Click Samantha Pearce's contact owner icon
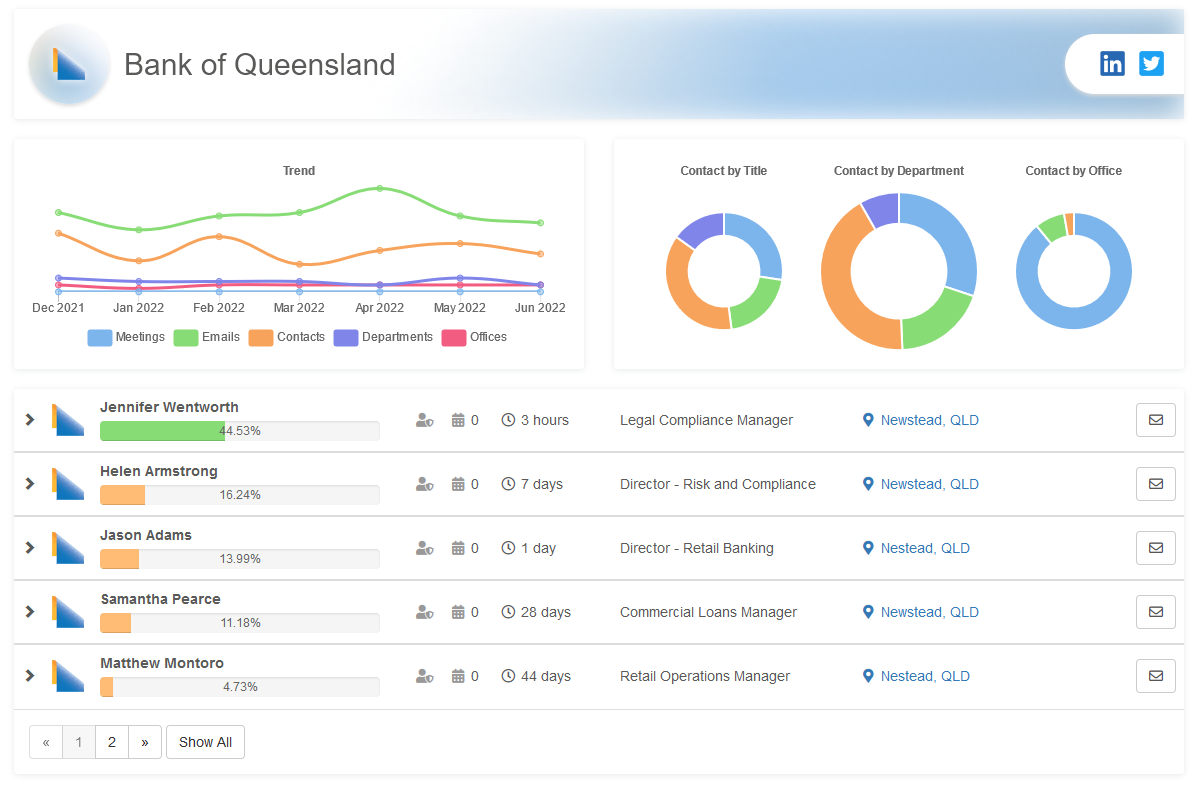 click(424, 612)
